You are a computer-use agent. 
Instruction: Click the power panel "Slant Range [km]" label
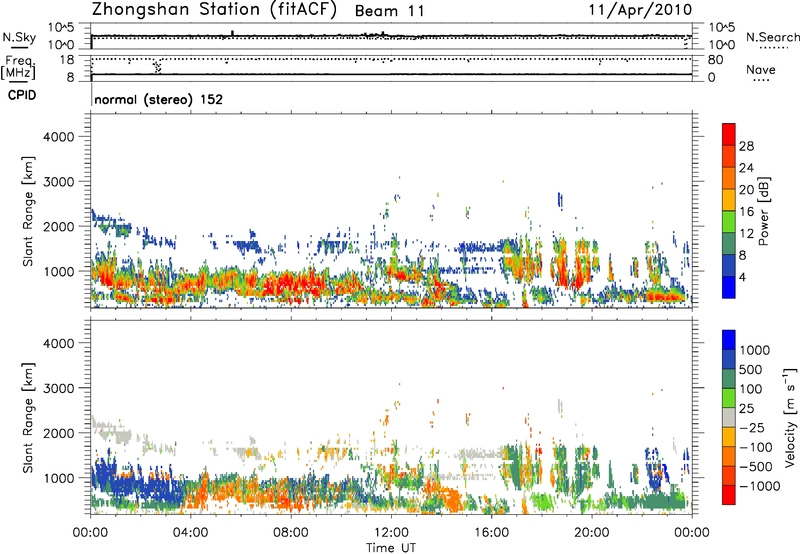click(x=28, y=211)
